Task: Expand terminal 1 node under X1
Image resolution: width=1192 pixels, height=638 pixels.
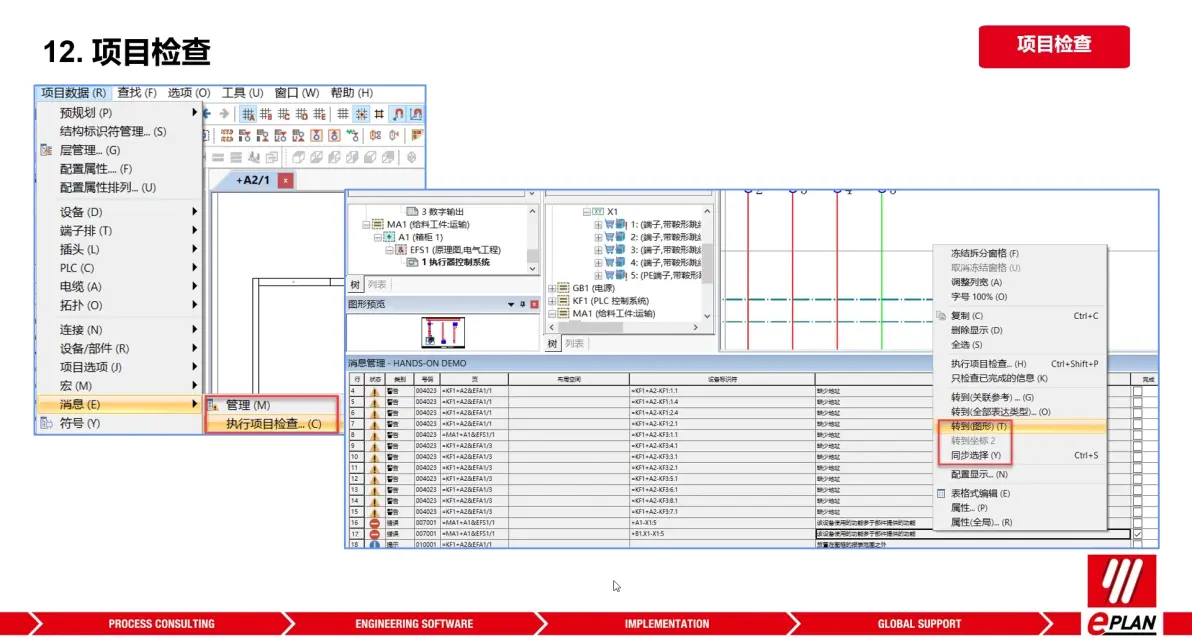Action: (598, 224)
